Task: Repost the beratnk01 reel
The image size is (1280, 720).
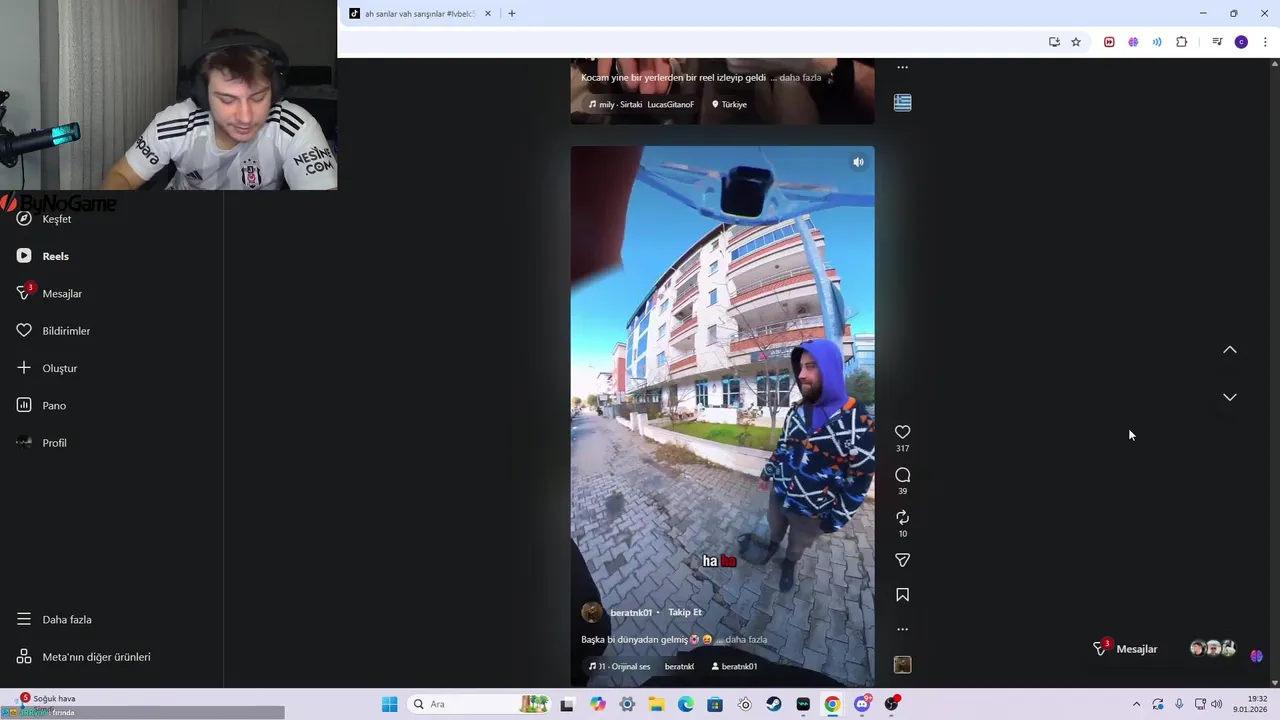Action: [x=902, y=517]
